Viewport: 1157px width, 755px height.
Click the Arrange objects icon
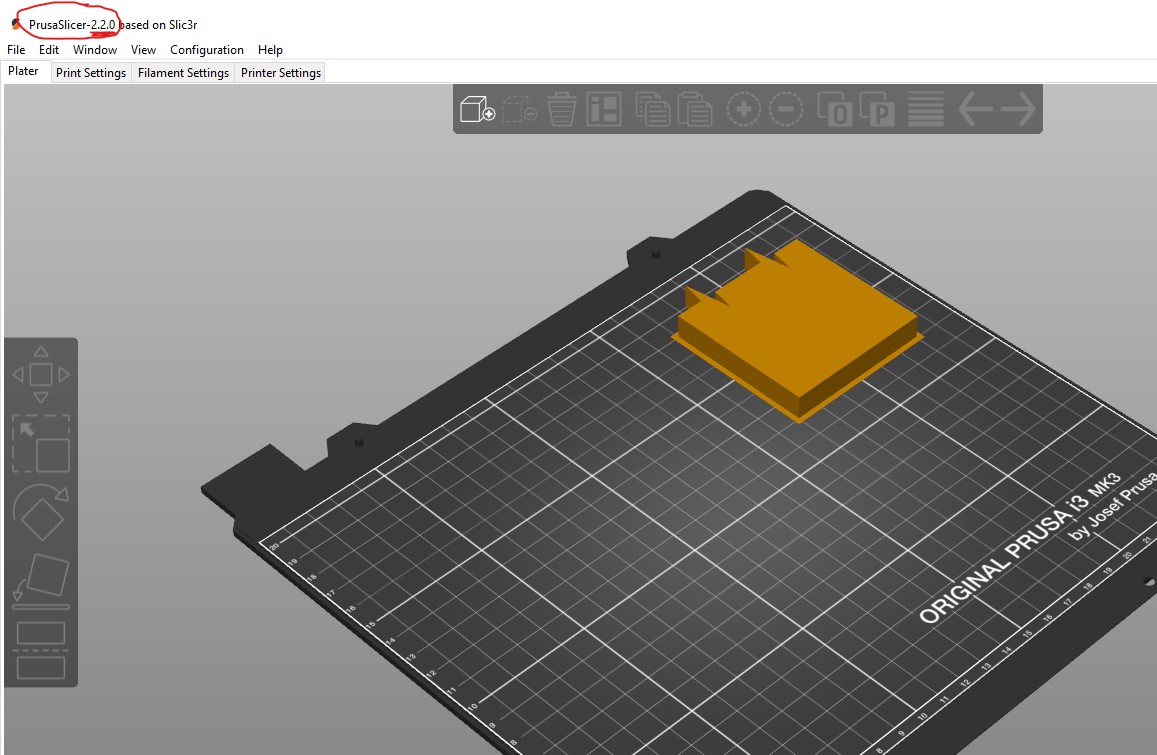click(x=604, y=109)
